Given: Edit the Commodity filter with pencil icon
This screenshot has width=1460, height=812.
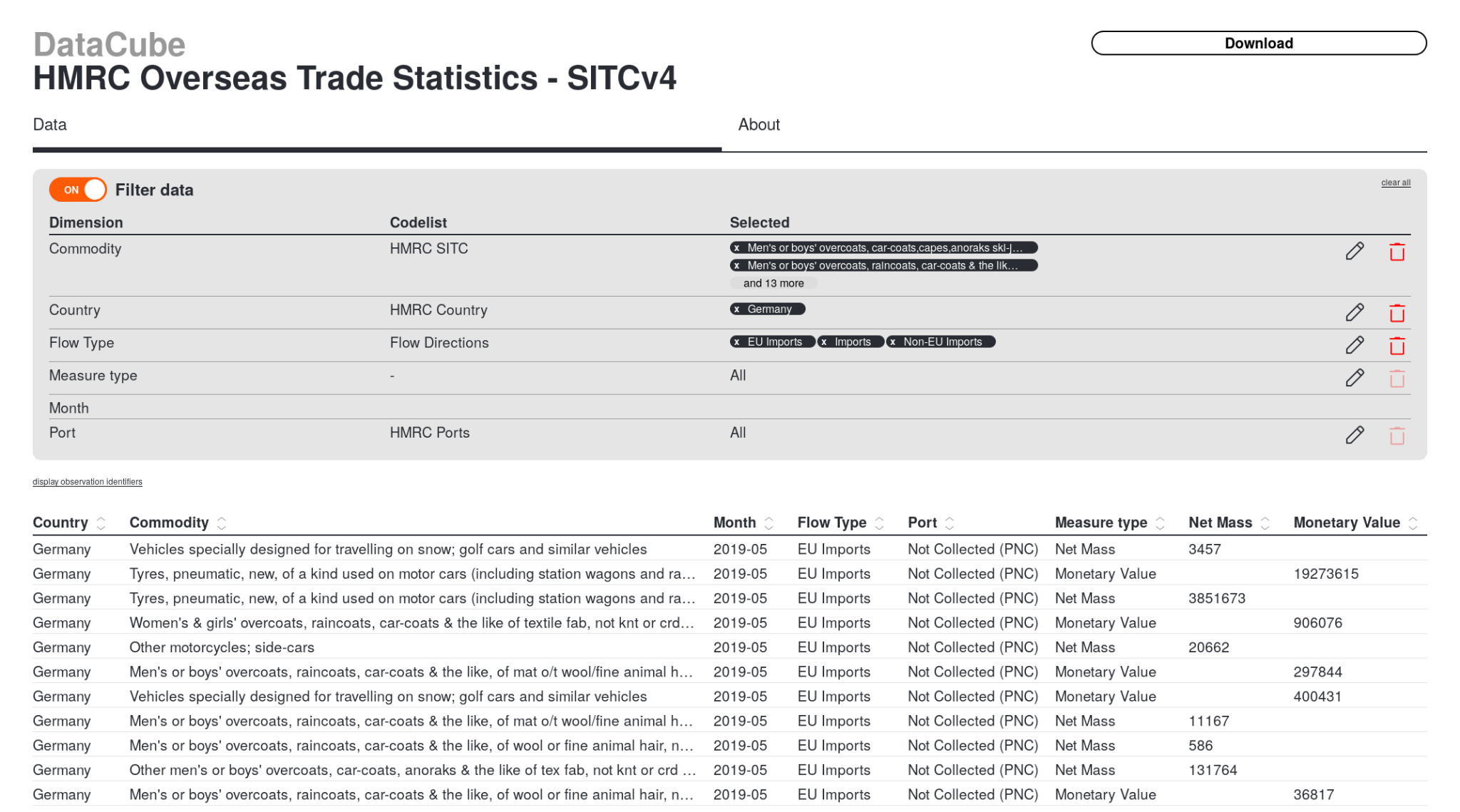Looking at the screenshot, I should 1354,252.
